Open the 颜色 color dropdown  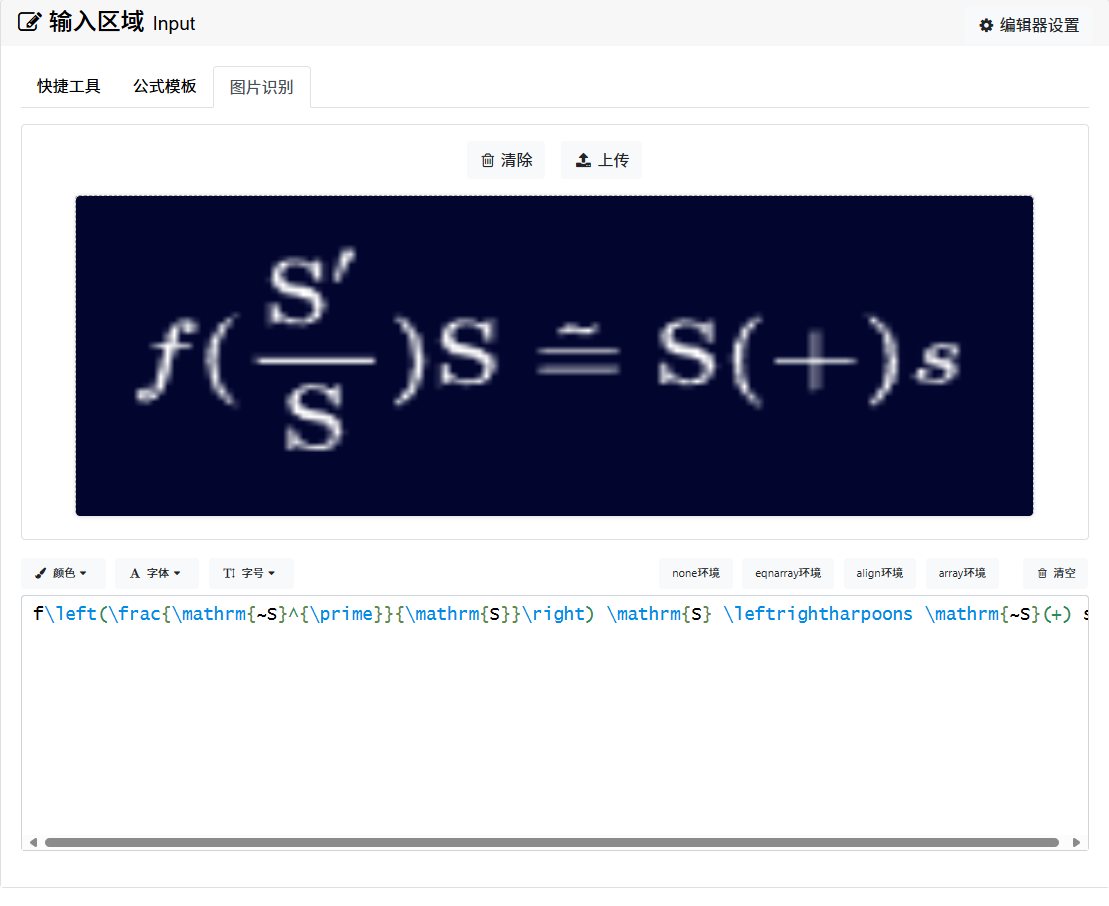(63, 573)
